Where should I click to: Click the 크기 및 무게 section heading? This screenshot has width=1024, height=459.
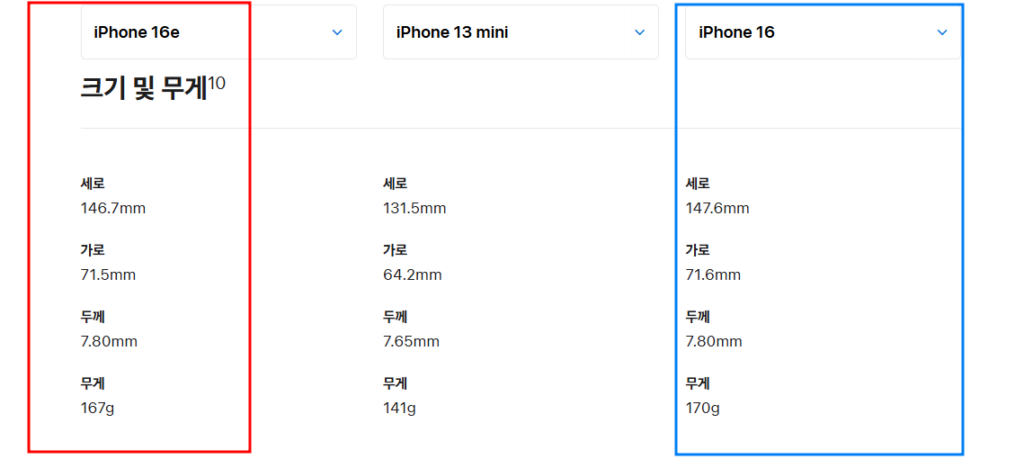click(143, 89)
